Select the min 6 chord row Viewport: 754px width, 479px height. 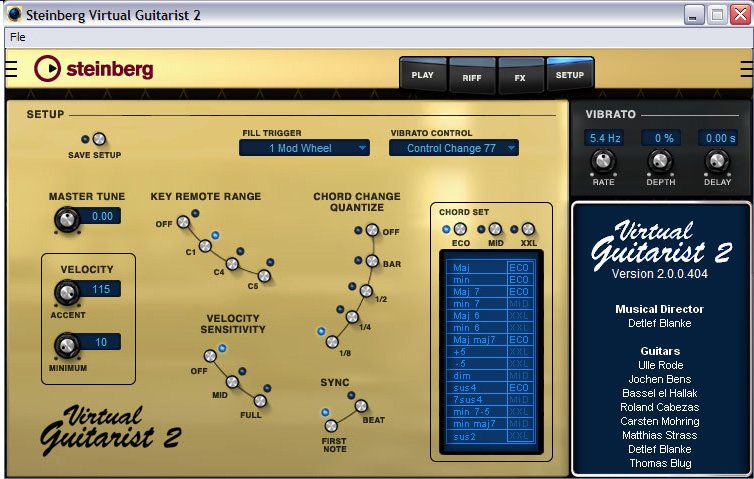490,328
